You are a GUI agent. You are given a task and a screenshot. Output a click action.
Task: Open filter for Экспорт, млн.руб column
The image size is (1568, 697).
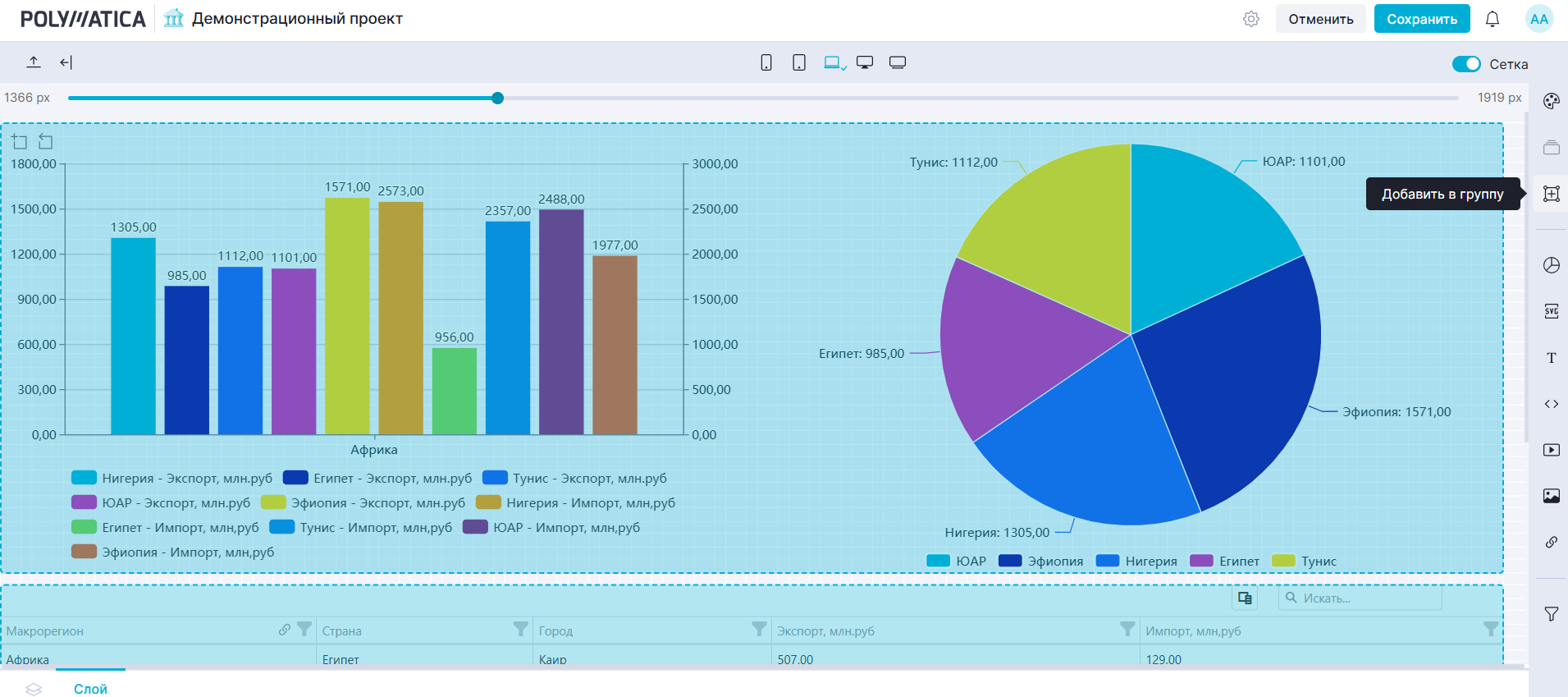click(x=1127, y=630)
